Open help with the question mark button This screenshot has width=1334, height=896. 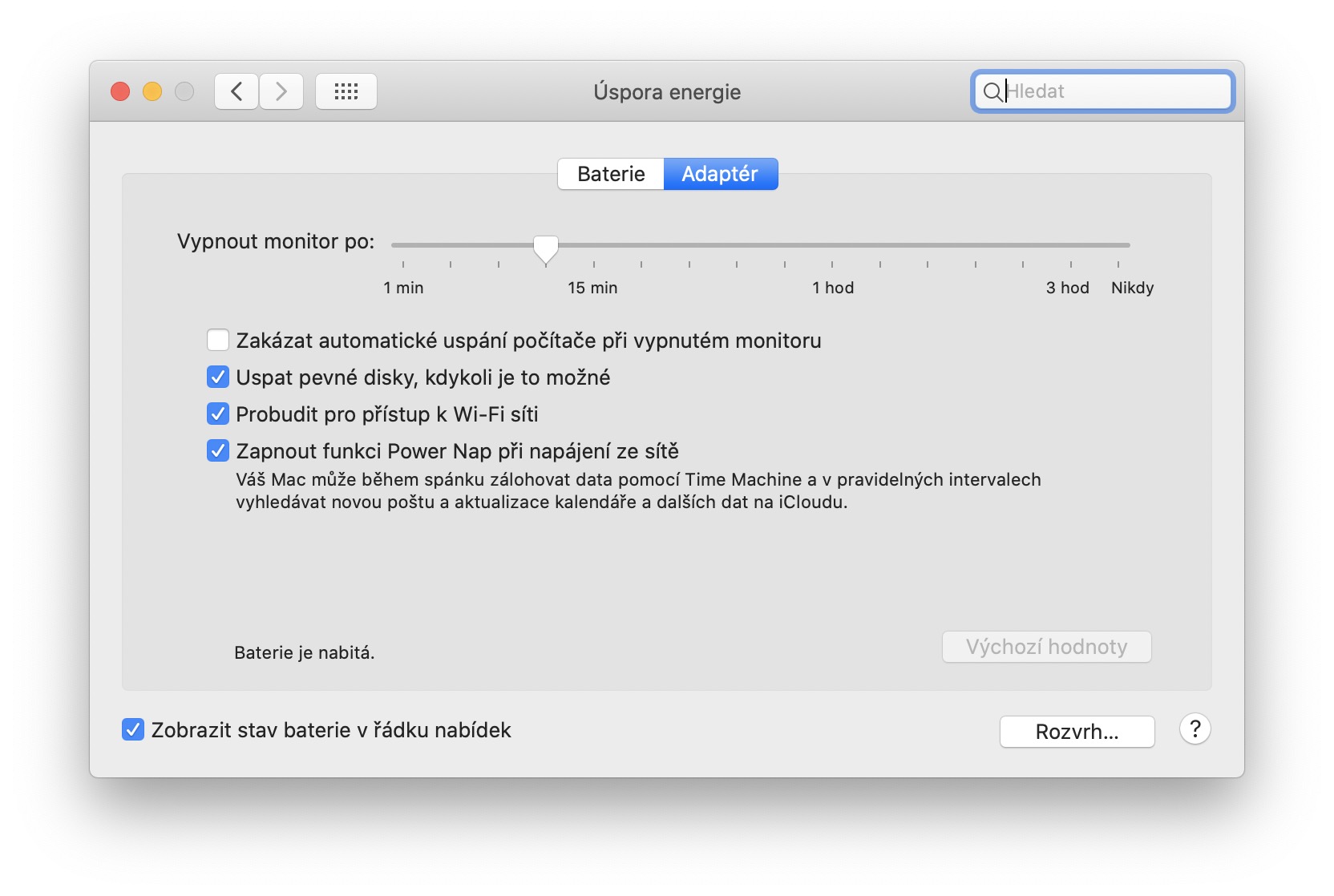tap(1195, 729)
